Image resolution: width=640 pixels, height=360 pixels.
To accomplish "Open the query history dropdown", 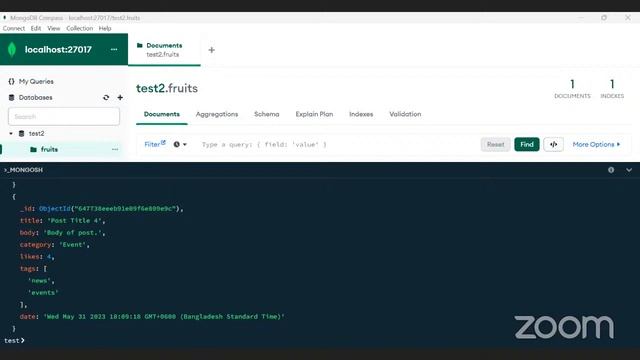I will [180, 144].
